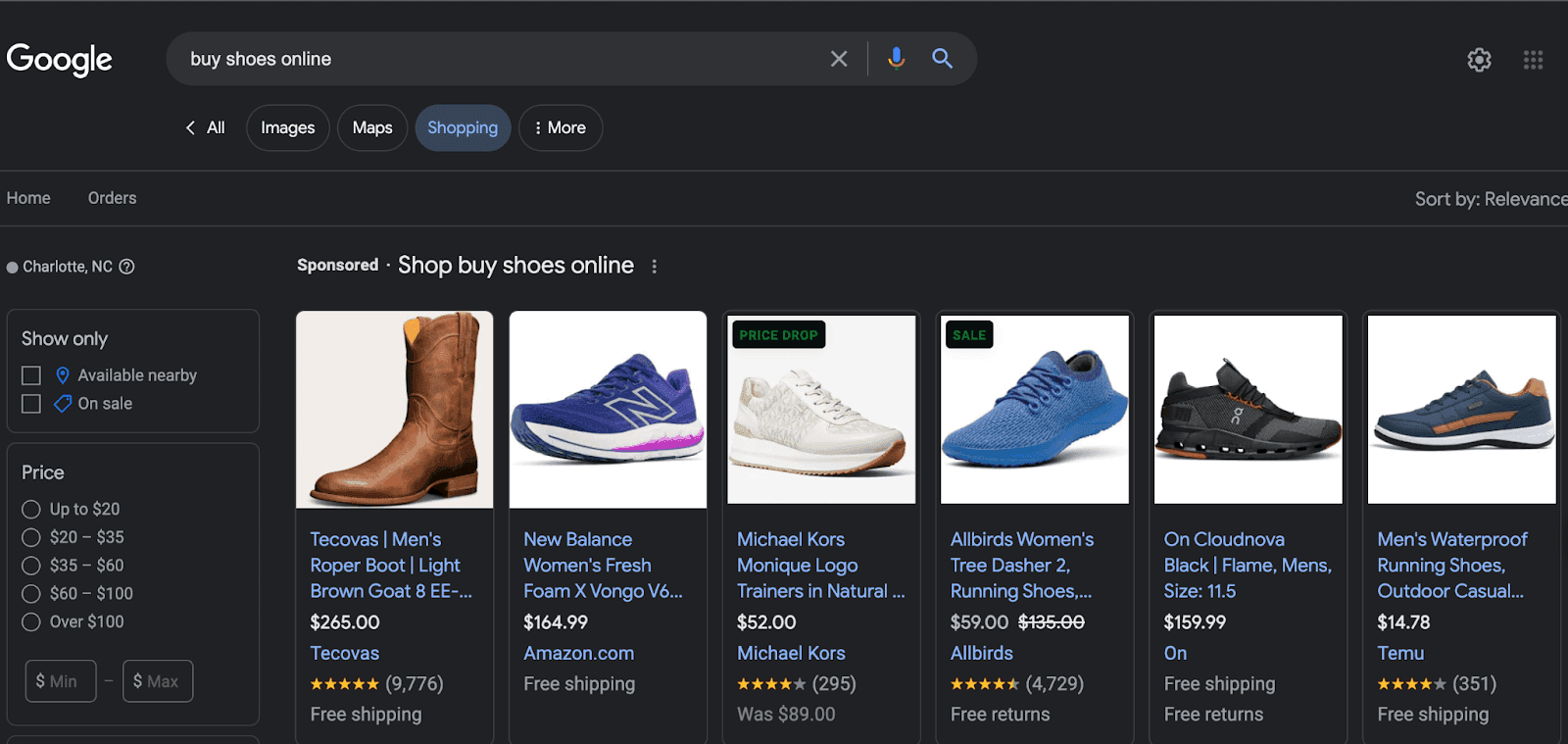Open On Cloudnova Black Flame listing title
The width and height of the screenshot is (1568, 744).
[1248, 566]
